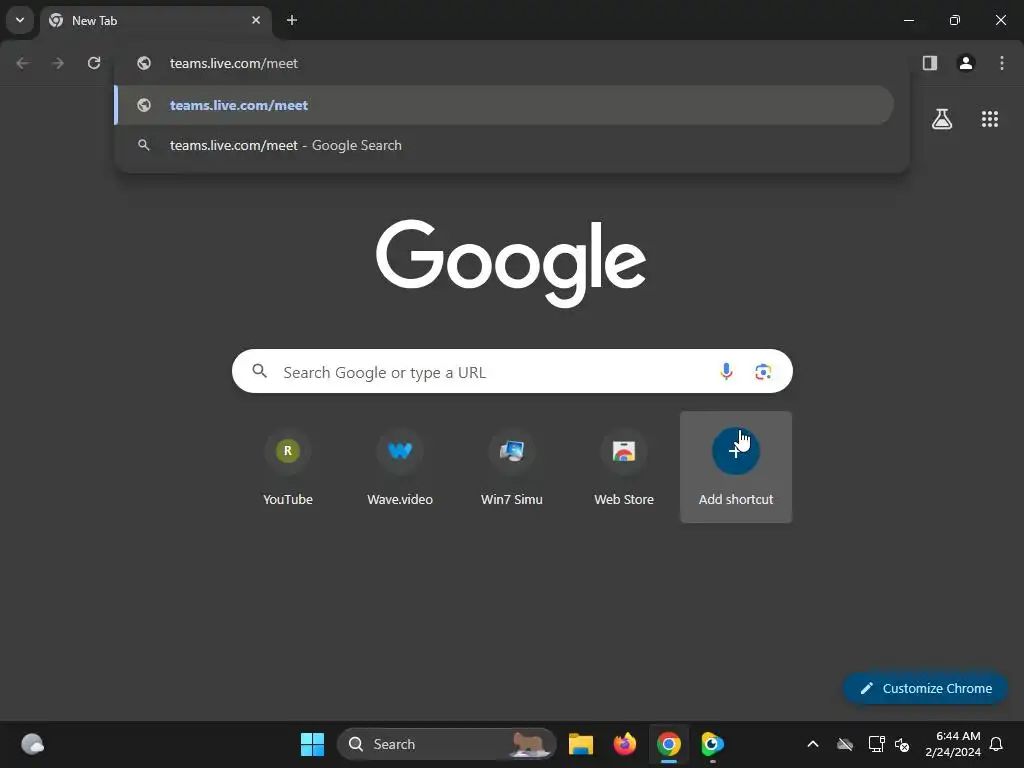This screenshot has width=1024, height=768.
Task: Open the Win7 Simu shortcut
Action: (512, 467)
